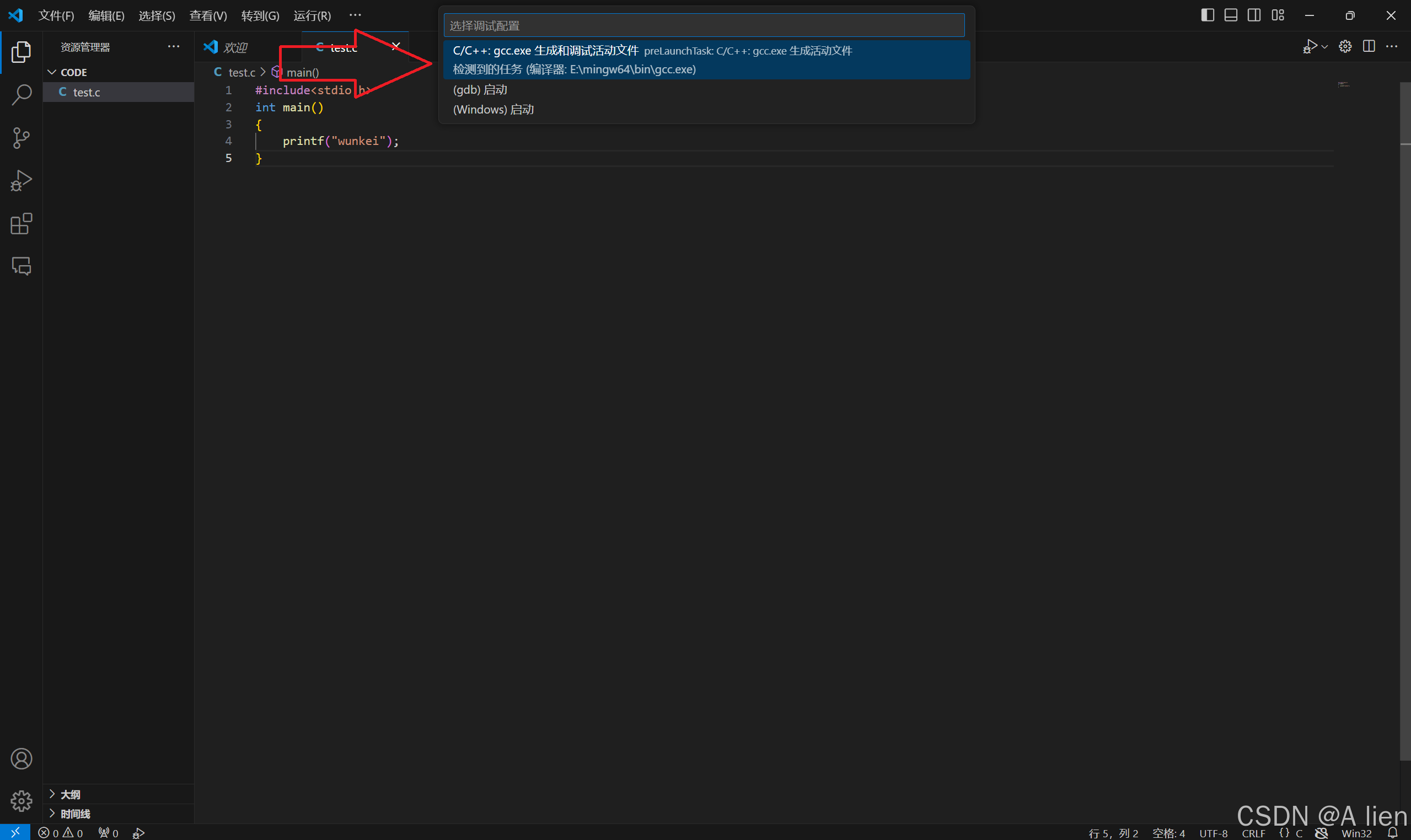Image resolution: width=1411 pixels, height=840 pixels.
Task: Toggle primary side bar layout button
Action: (1207, 15)
